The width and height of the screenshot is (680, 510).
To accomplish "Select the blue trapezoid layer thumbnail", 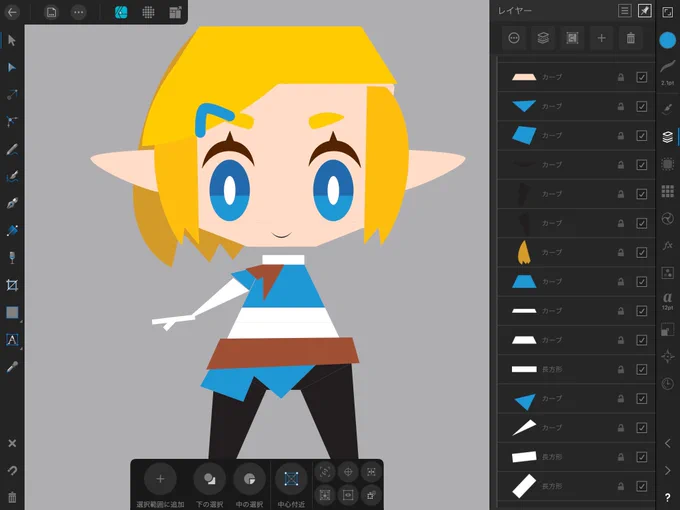I will pyautogui.click(x=524, y=282).
